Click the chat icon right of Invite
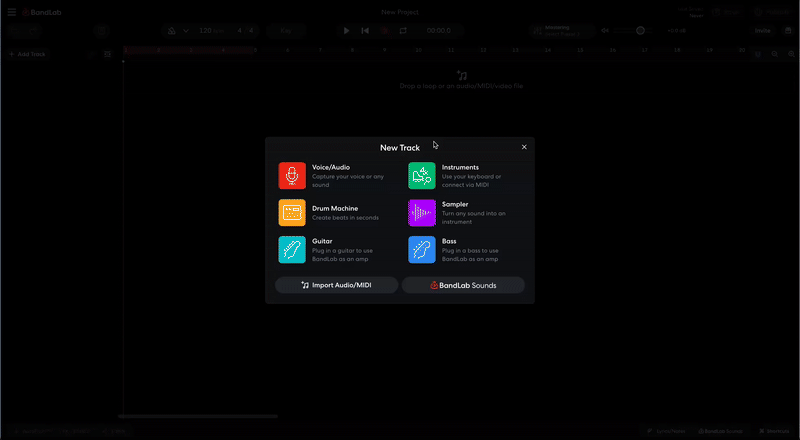Viewport: 800px width, 440px height. pyautogui.click(x=788, y=31)
